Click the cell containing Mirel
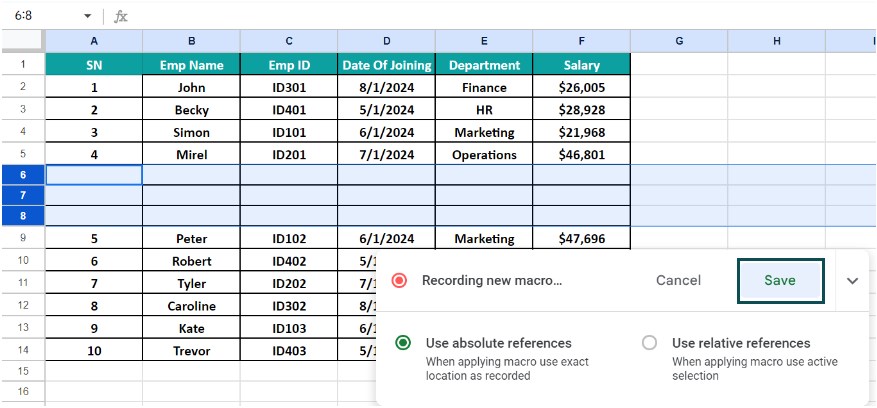 [x=191, y=154]
